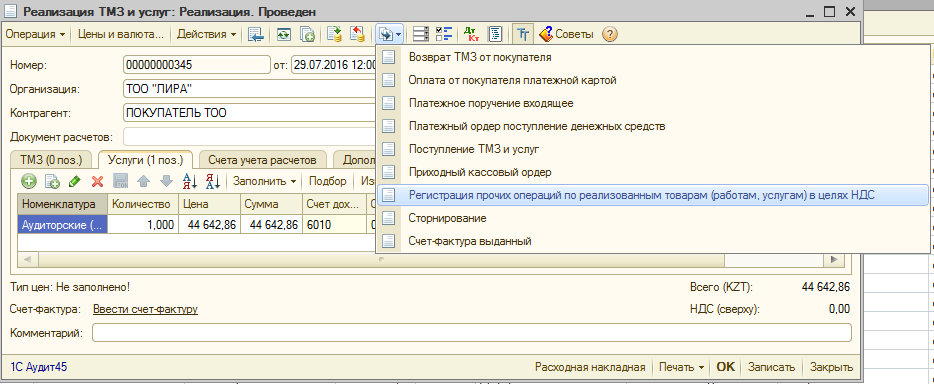Click the Документ расчетов field

coord(249,136)
